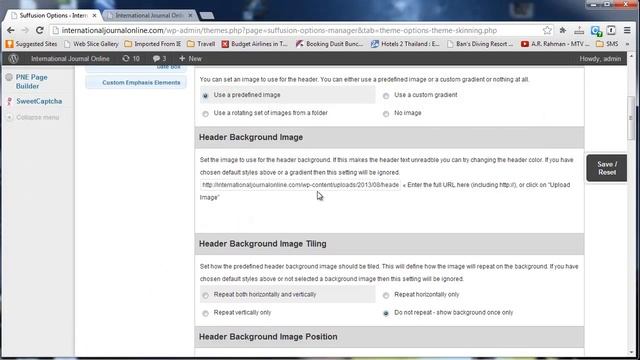Click the Save / Reset button
This screenshot has height=360, width=640.
coord(607,168)
